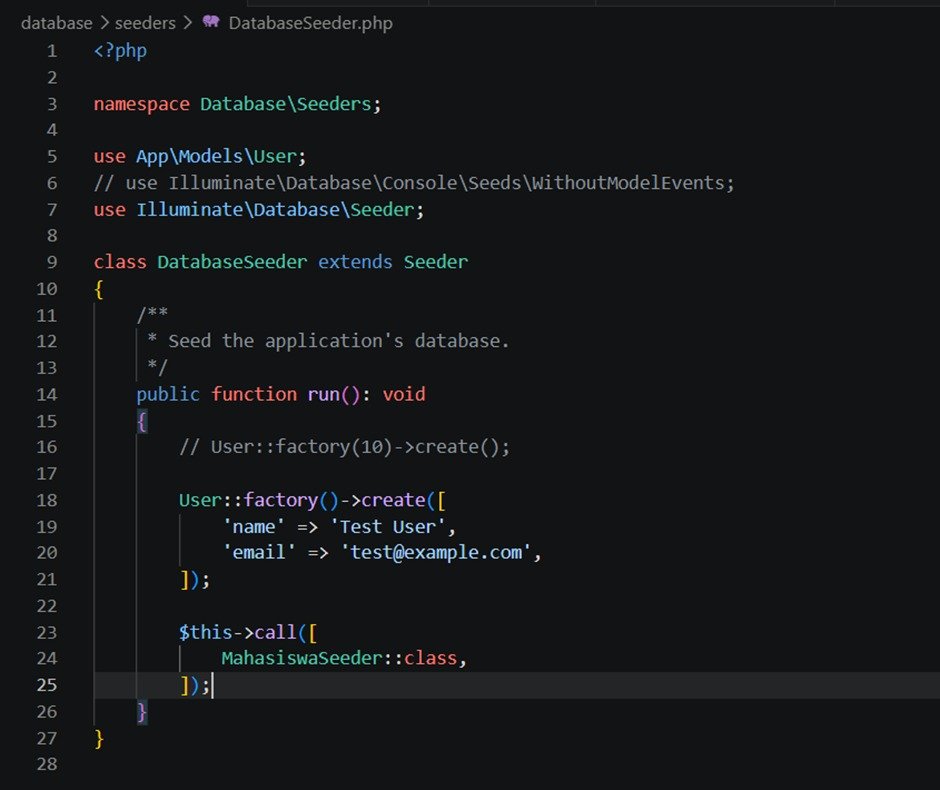The image size is (940, 790).
Task: Click 'public' keyword on line 14
Action: [168, 394]
